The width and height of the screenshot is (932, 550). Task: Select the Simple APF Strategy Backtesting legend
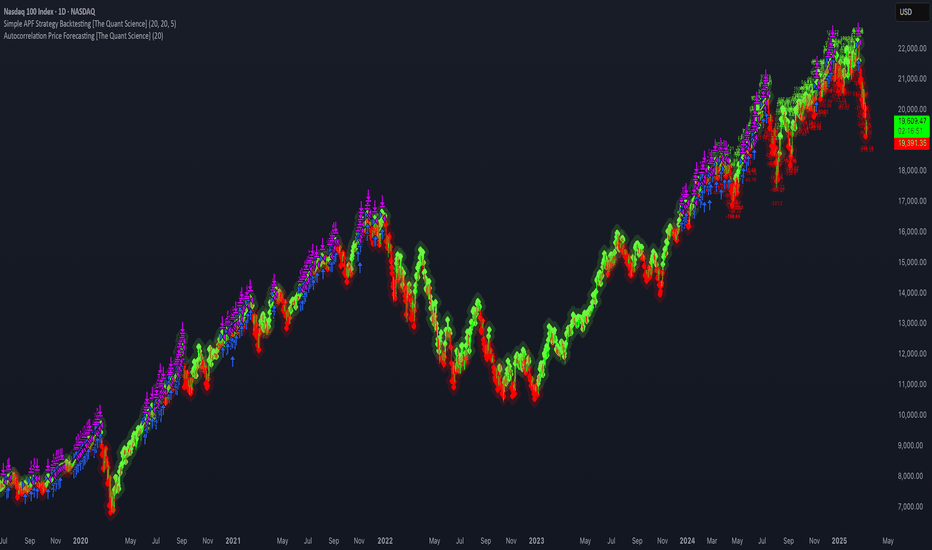pos(90,24)
